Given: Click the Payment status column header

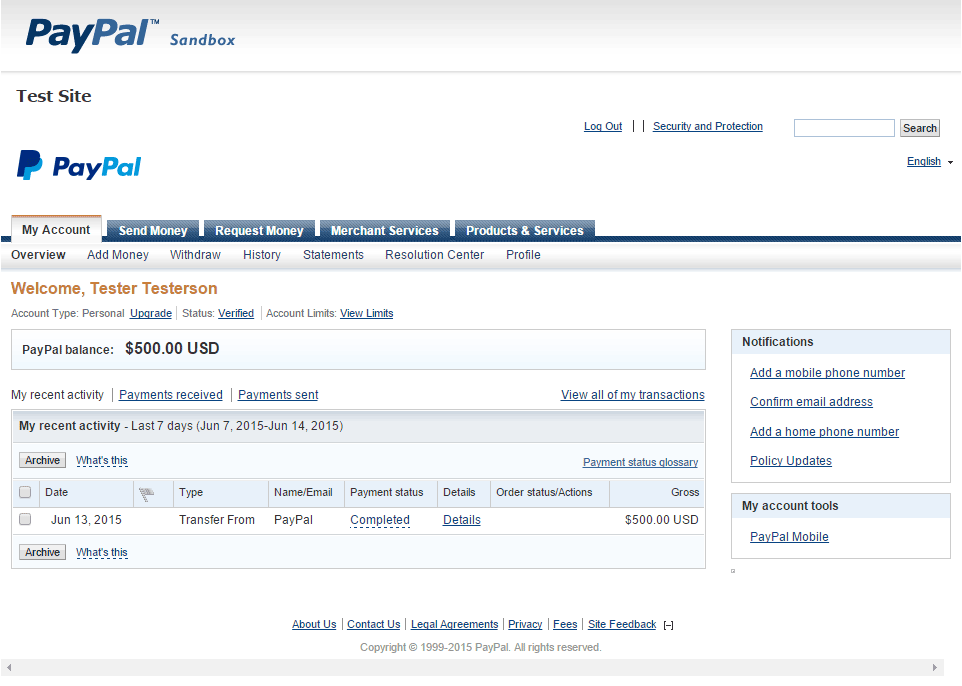Looking at the screenshot, I should (387, 493).
